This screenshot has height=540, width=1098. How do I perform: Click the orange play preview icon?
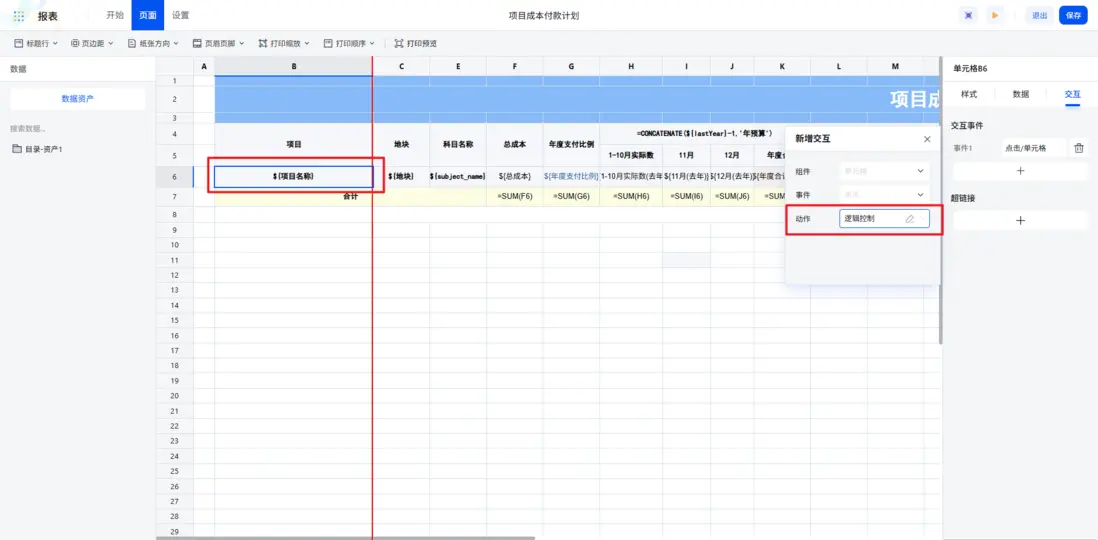coord(994,15)
